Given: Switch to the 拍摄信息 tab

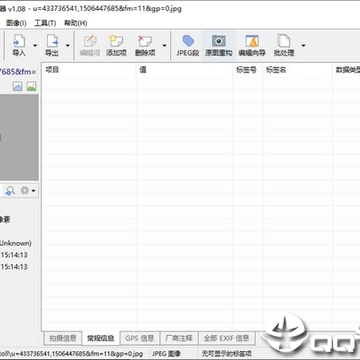Looking at the screenshot, I should coord(63,338).
